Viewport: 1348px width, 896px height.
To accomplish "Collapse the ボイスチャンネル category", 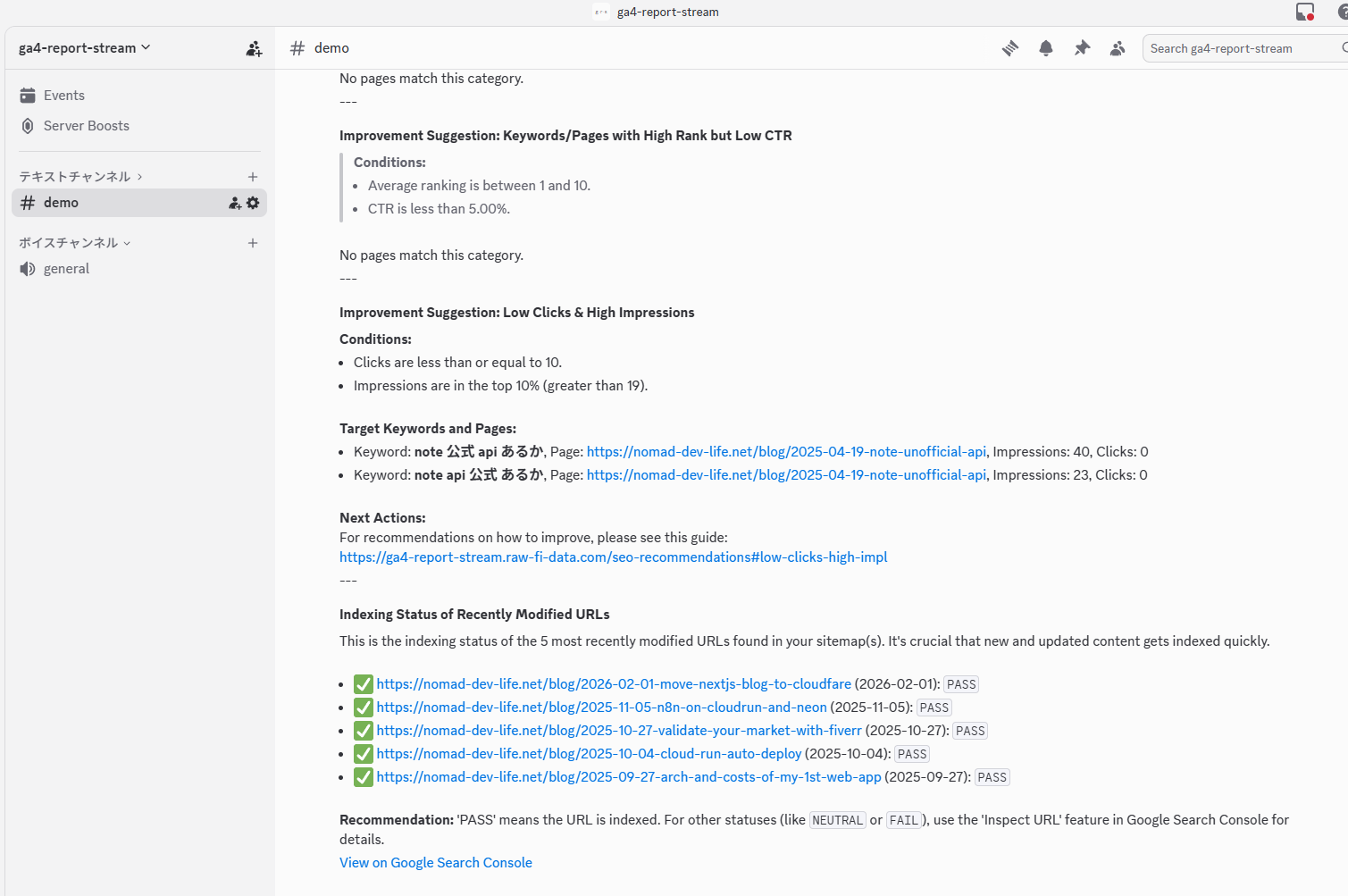I will click(75, 243).
